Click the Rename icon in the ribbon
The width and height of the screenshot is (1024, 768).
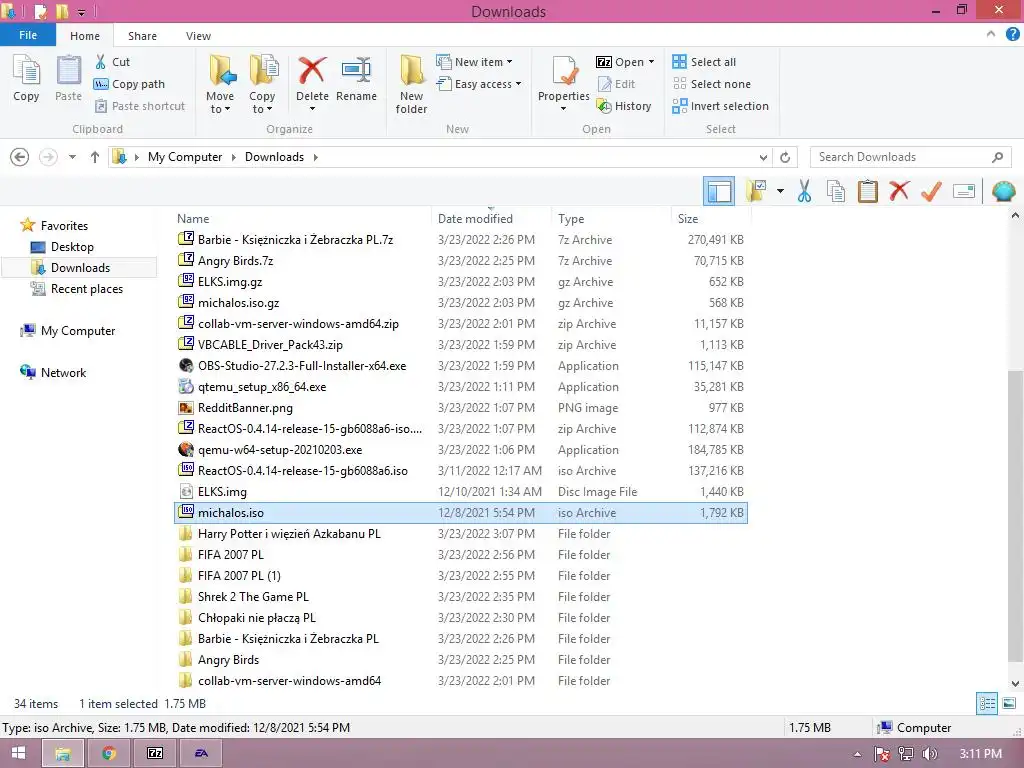(356, 71)
